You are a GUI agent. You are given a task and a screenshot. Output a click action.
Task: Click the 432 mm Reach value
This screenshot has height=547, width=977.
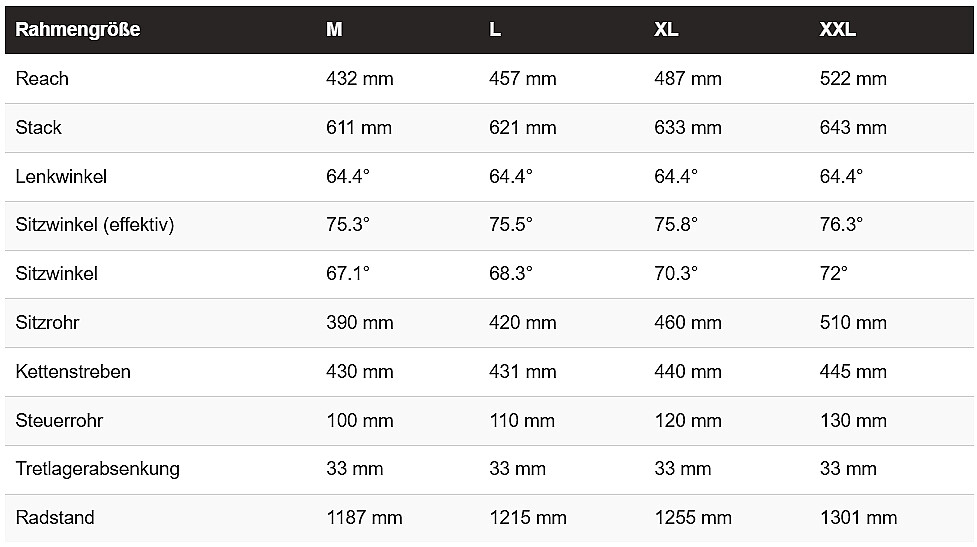point(360,79)
